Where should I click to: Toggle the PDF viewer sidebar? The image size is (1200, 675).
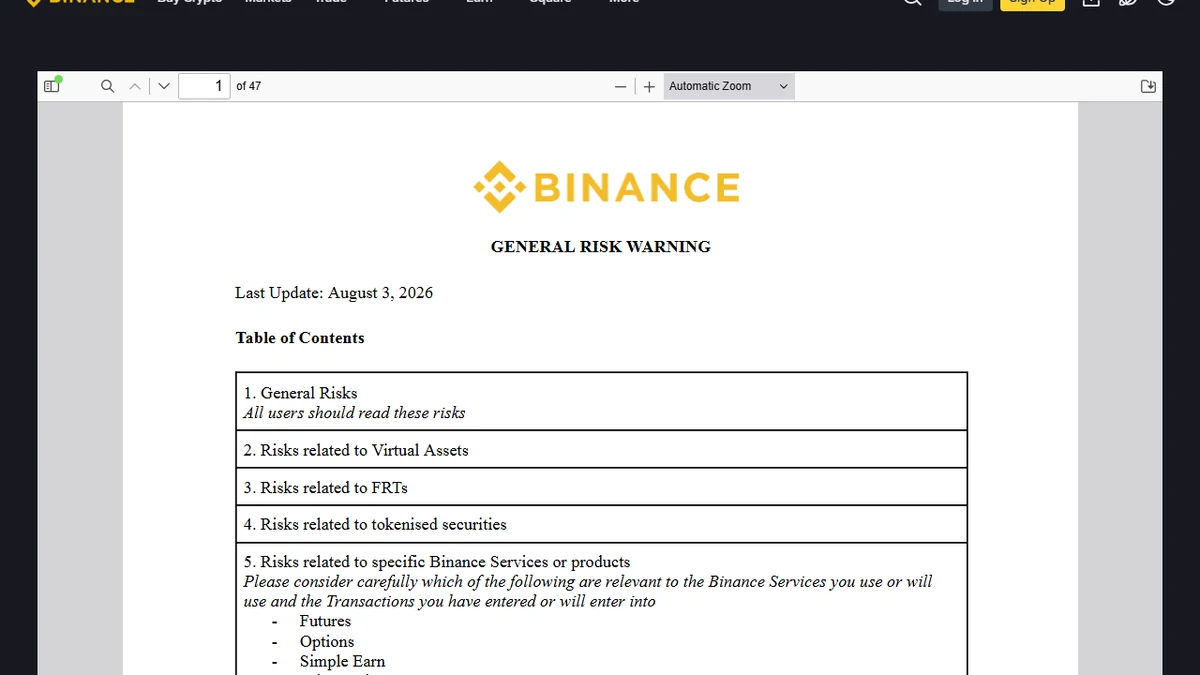click(x=52, y=86)
